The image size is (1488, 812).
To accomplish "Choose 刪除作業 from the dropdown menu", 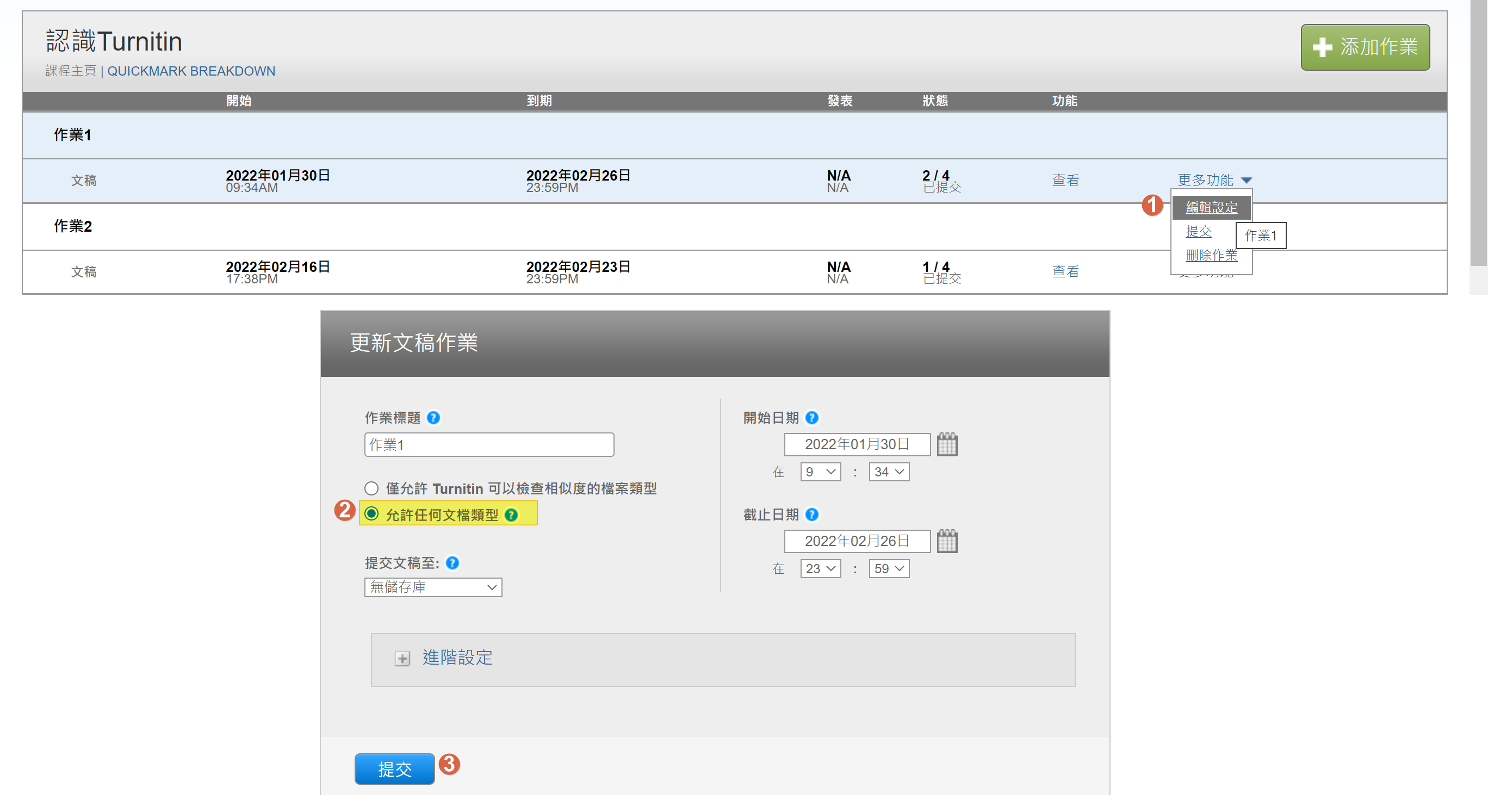I will [1211, 255].
